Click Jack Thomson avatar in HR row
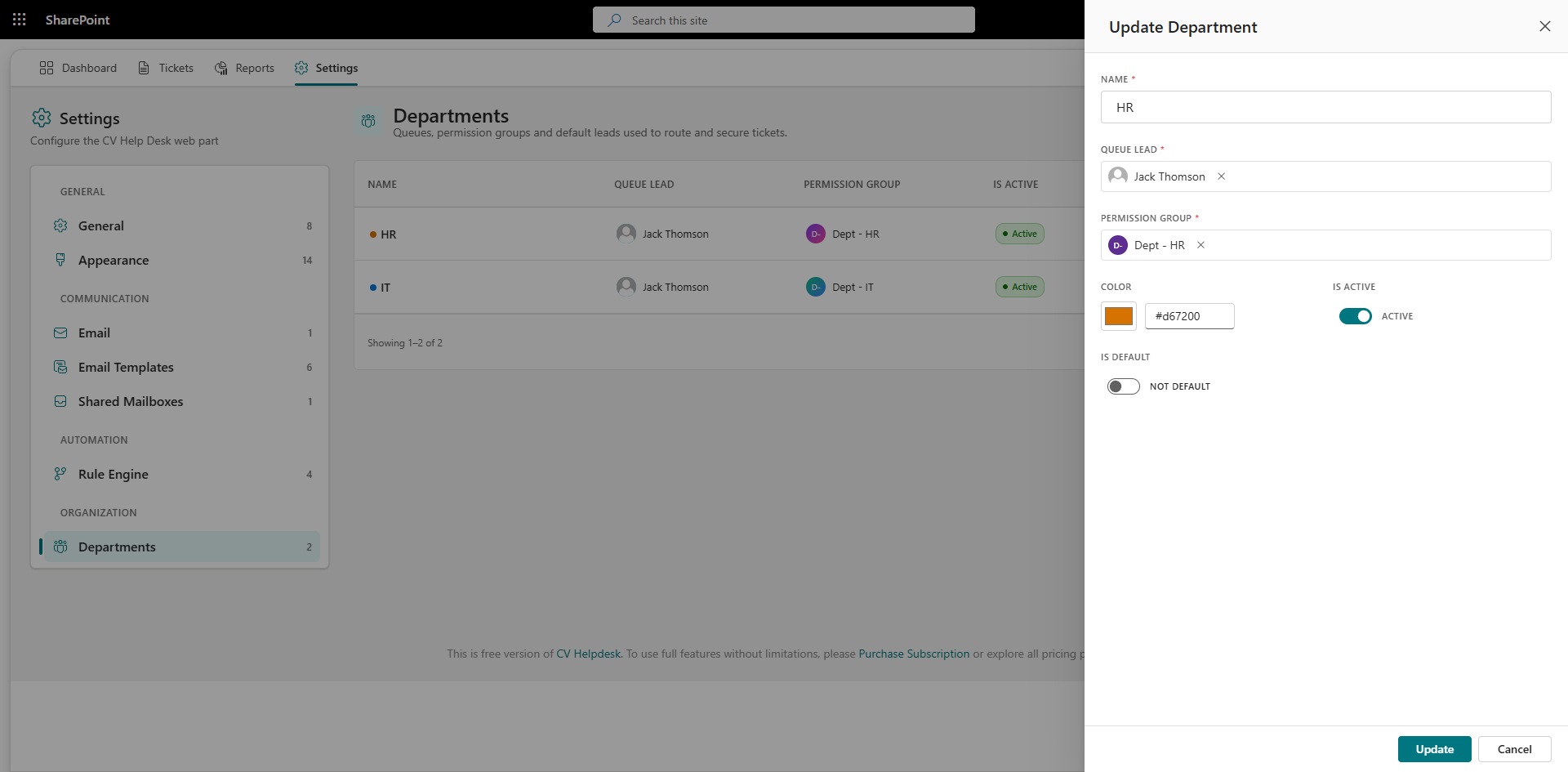1568x772 pixels. [626, 234]
